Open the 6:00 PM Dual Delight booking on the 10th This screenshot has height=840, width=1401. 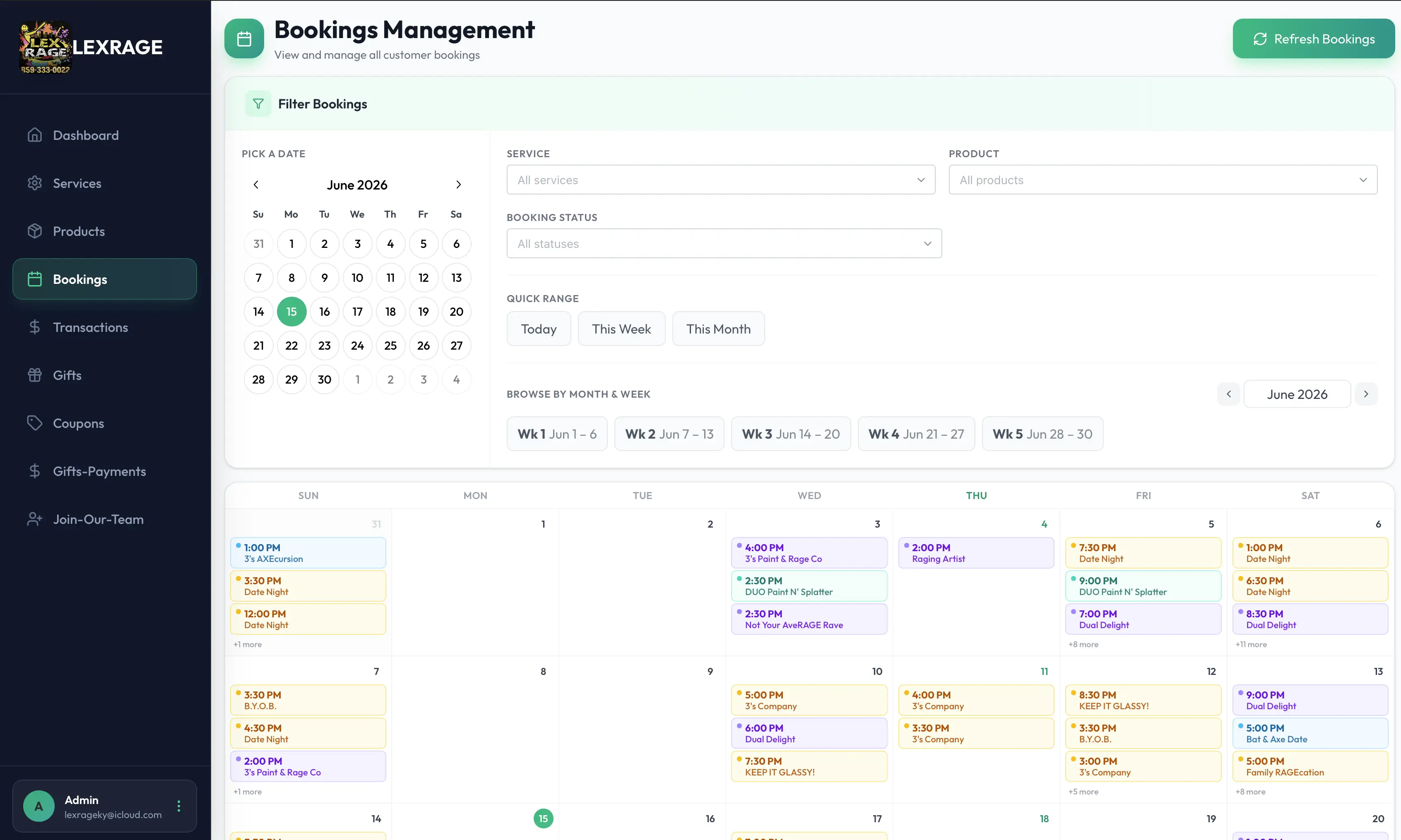809,734
